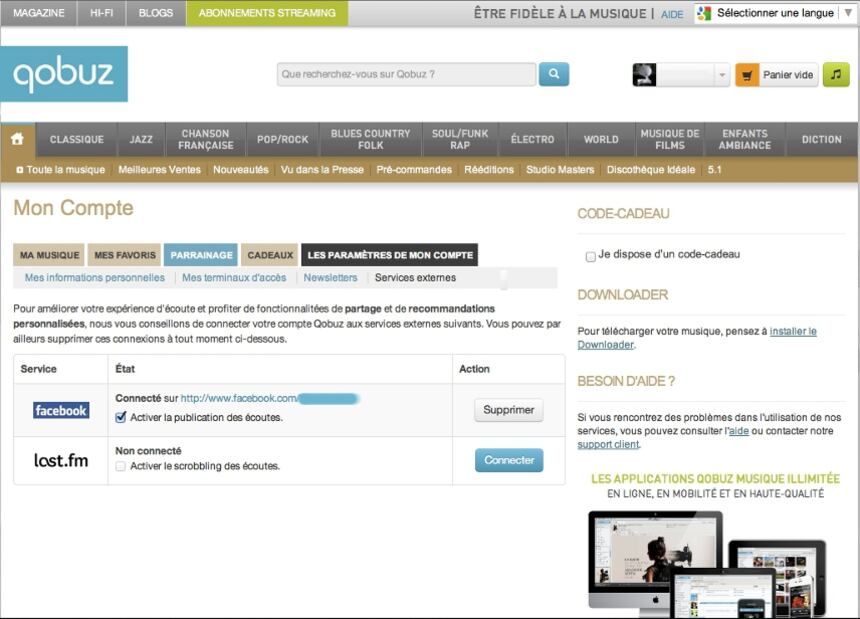This screenshot has width=860, height=619.
Task: Open WORLD genre menu
Action: point(601,139)
